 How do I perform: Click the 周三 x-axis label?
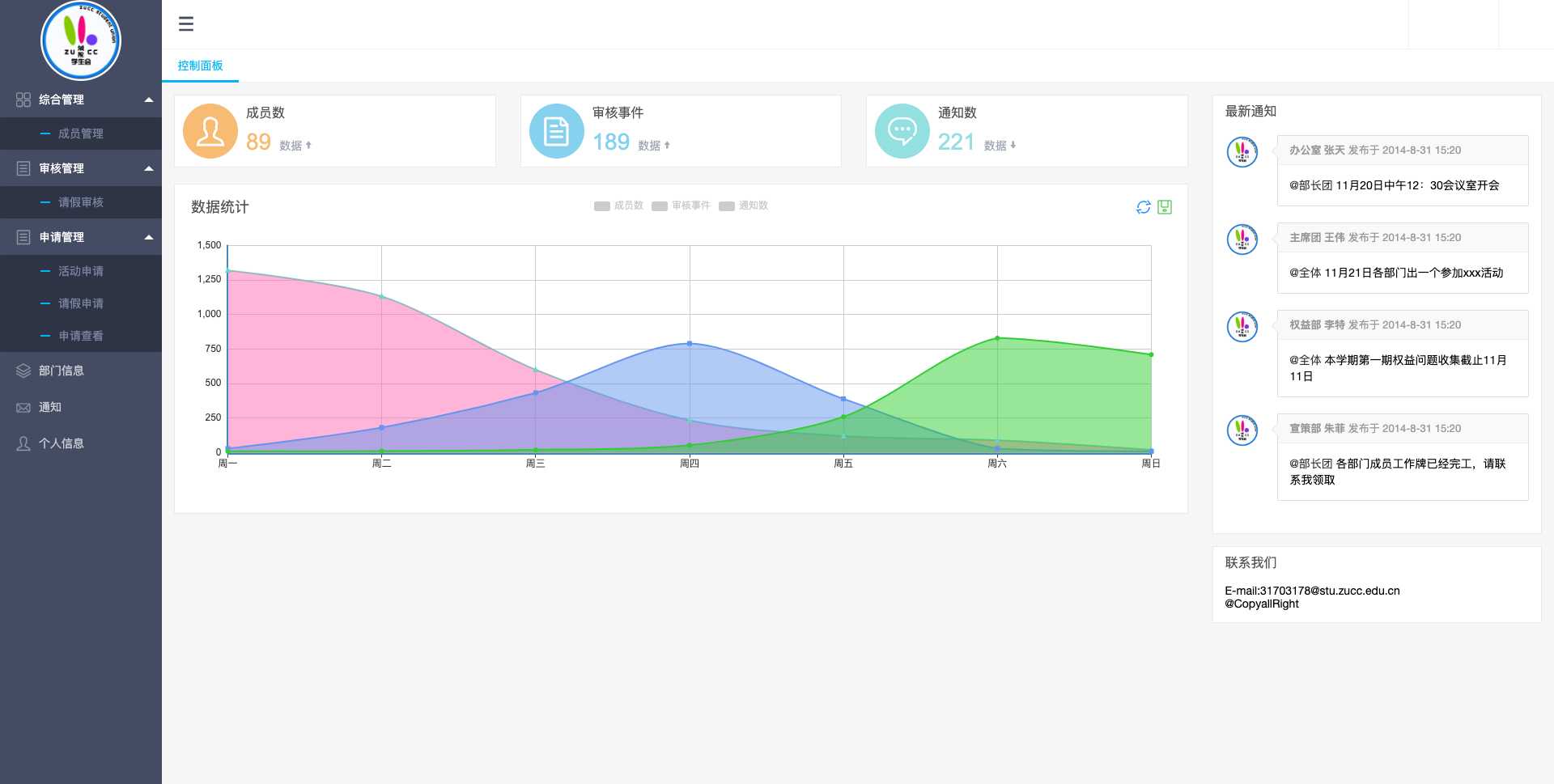tap(535, 464)
